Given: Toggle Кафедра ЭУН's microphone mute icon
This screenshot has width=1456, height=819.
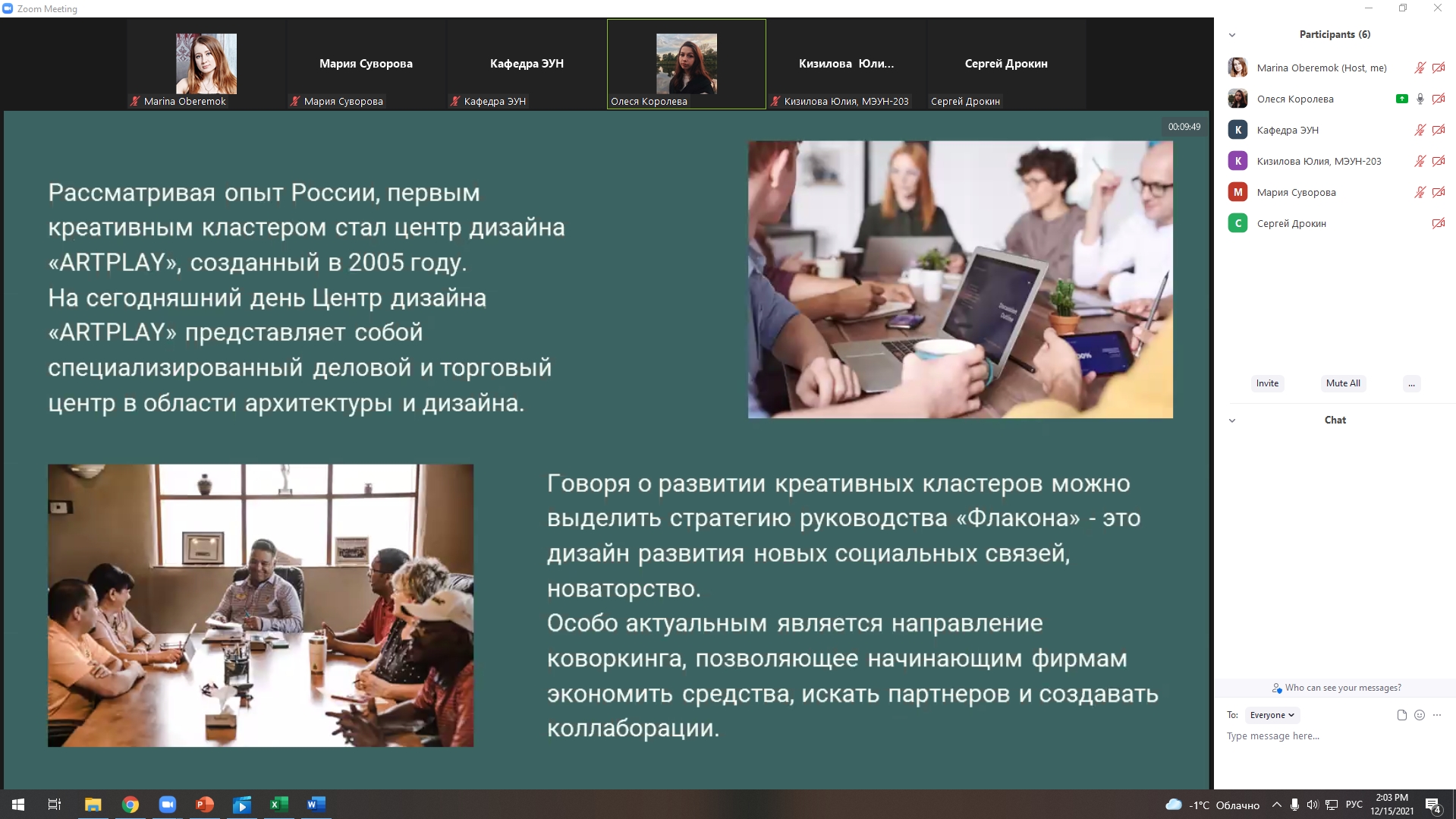Looking at the screenshot, I should 1420,130.
